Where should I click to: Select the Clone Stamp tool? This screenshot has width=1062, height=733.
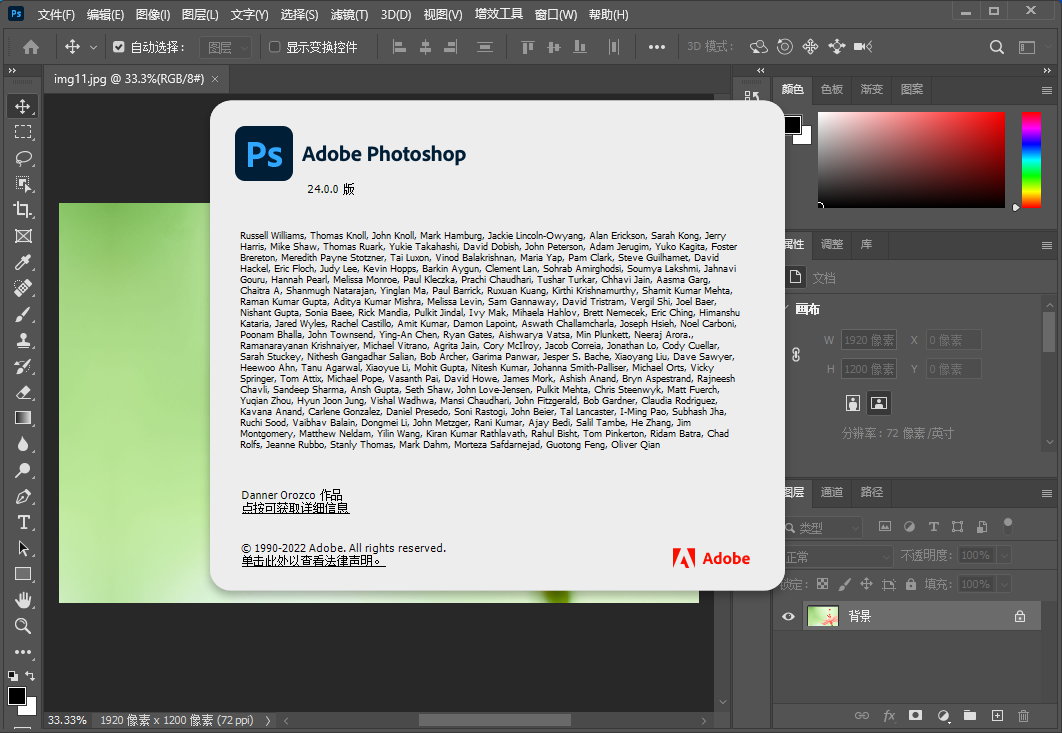click(22, 340)
